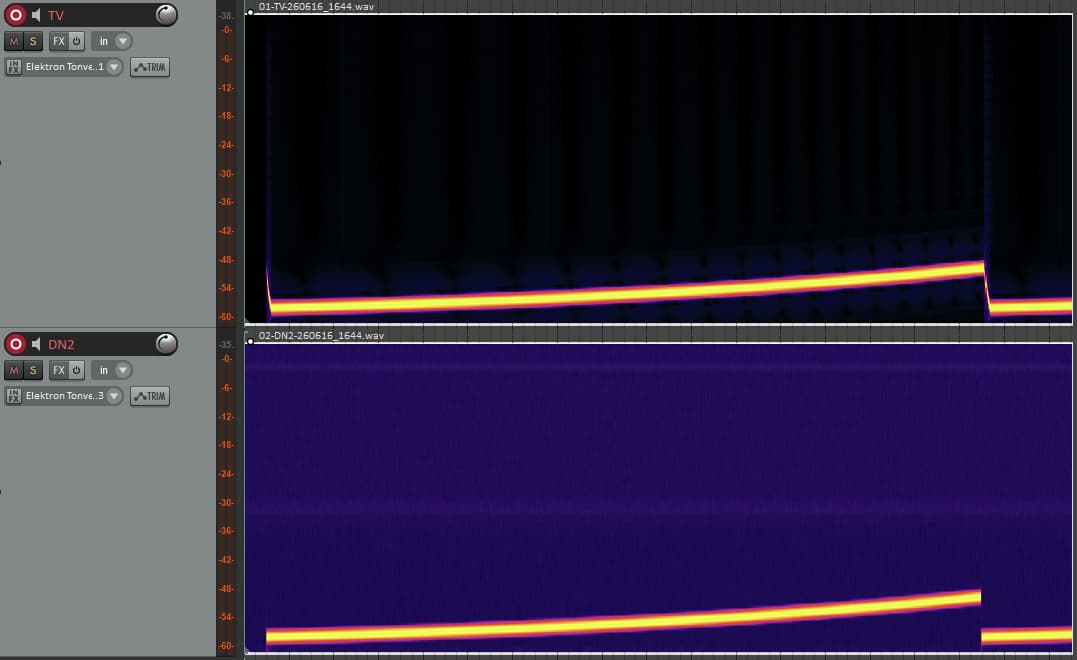Solo the DN2 track
The image size is (1077, 660).
pyautogui.click(x=32, y=370)
